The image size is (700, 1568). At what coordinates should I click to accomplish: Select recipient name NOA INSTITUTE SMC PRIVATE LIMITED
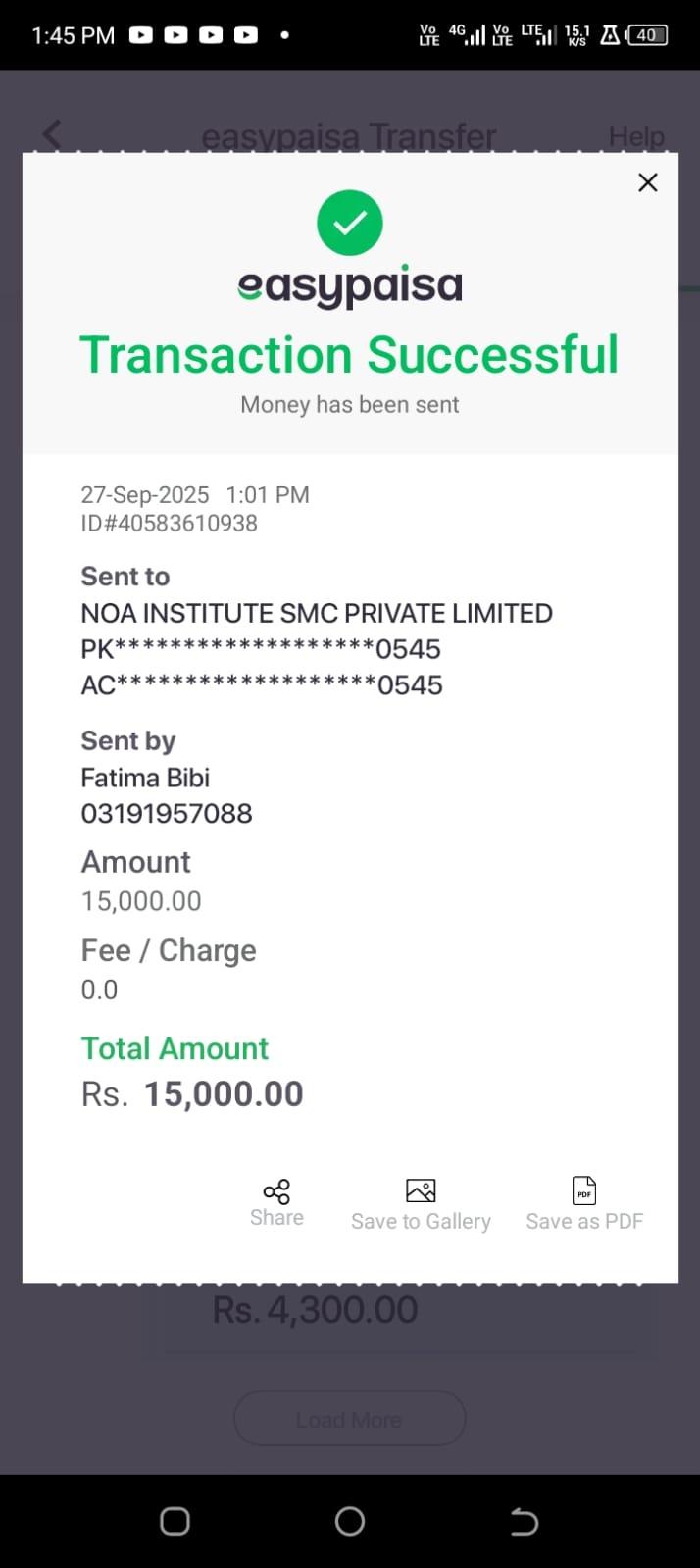(x=316, y=613)
